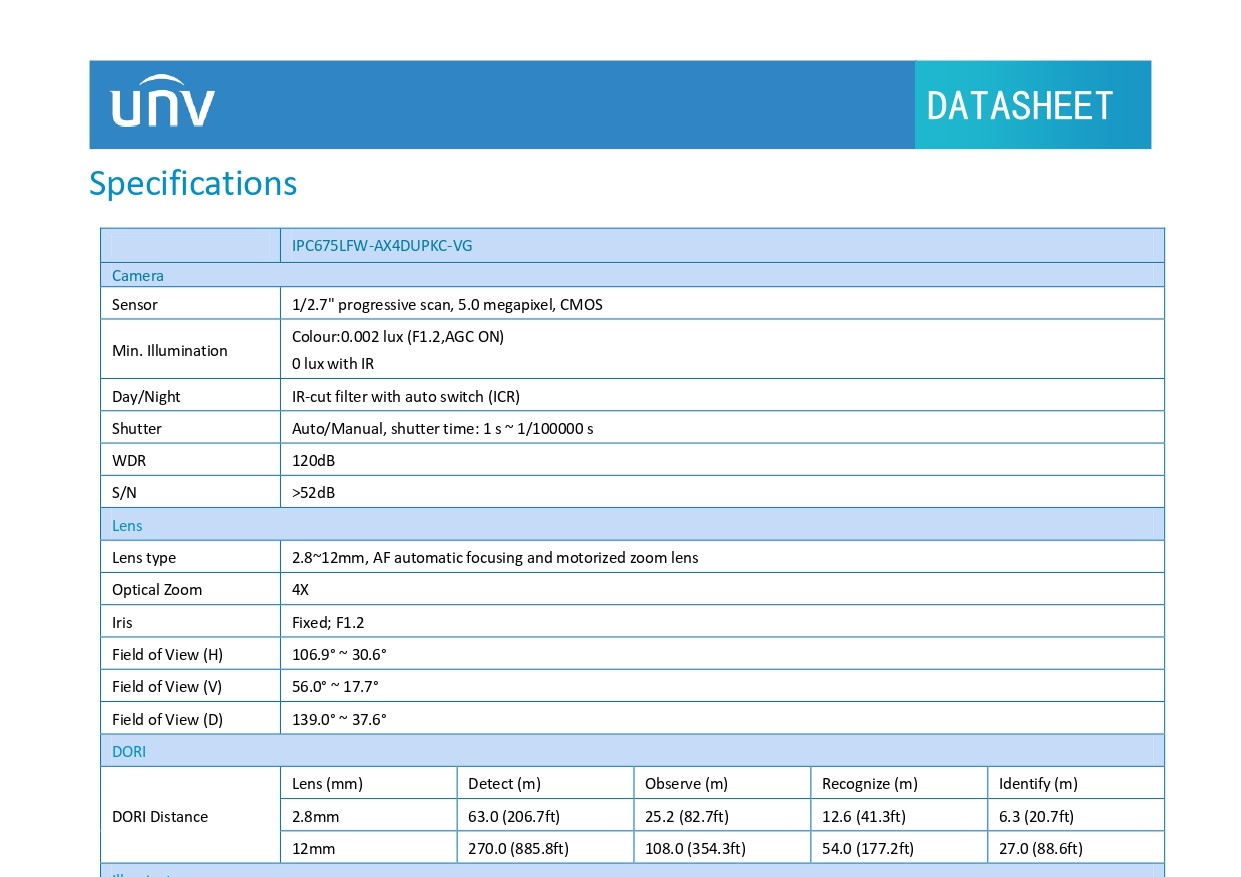Select the 108.0 (354.3ft) cell
This screenshot has width=1241, height=877.
695,848
